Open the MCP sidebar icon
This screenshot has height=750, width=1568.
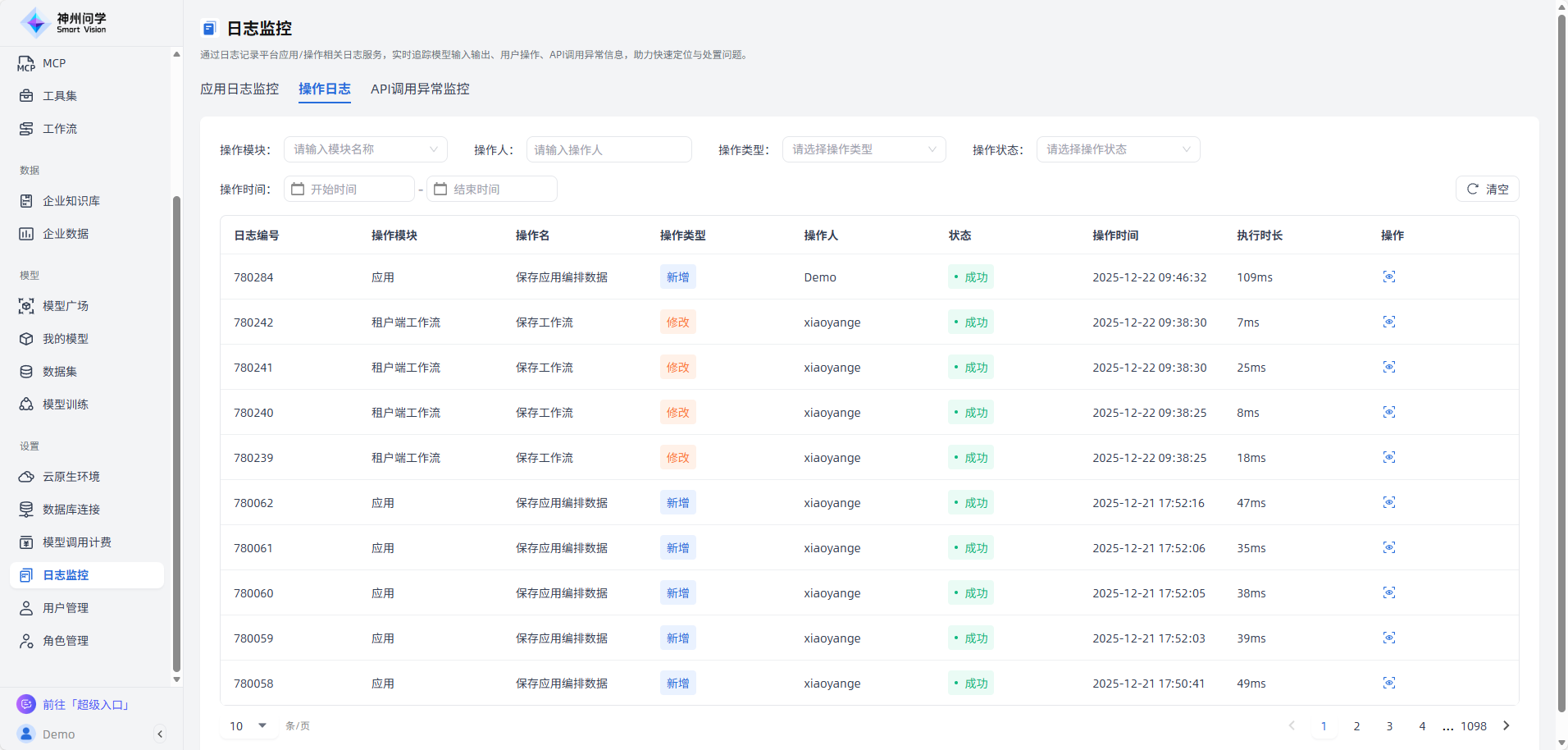click(x=26, y=63)
